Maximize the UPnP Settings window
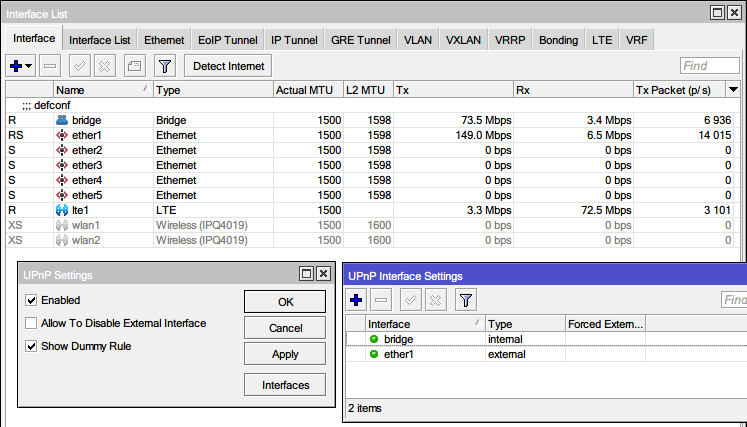Viewport: 747px width, 427px height. (x=306, y=274)
